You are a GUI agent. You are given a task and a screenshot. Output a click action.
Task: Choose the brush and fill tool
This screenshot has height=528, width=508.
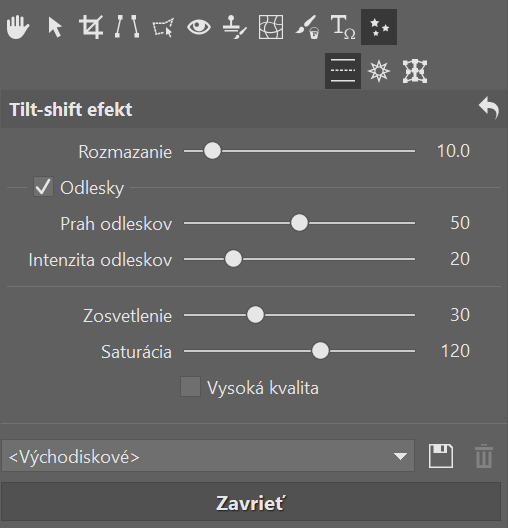click(x=307, y=27)
